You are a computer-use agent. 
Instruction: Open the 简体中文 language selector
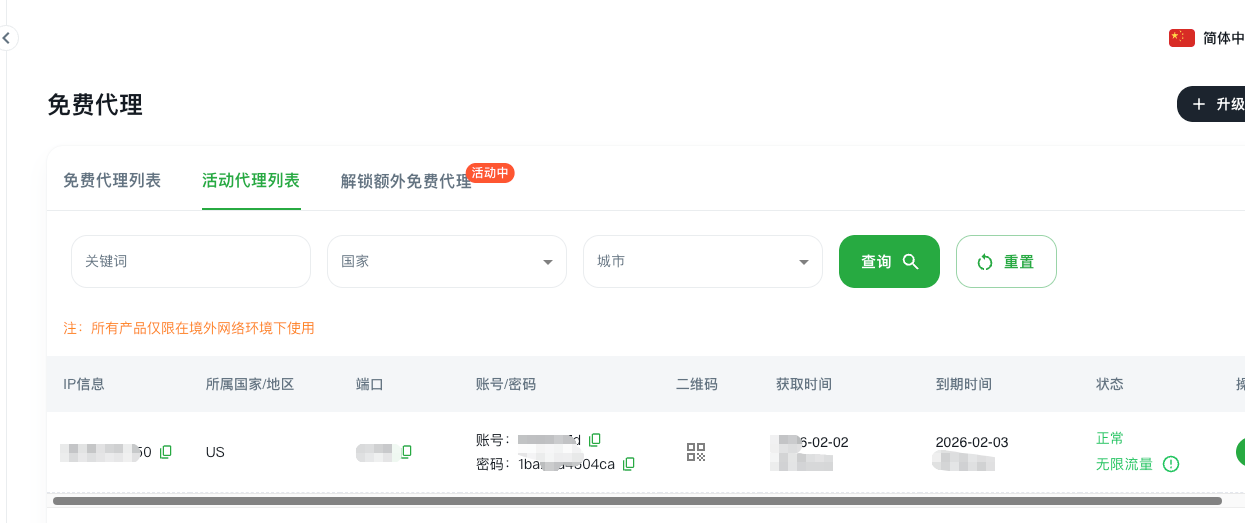[1223, 38]
